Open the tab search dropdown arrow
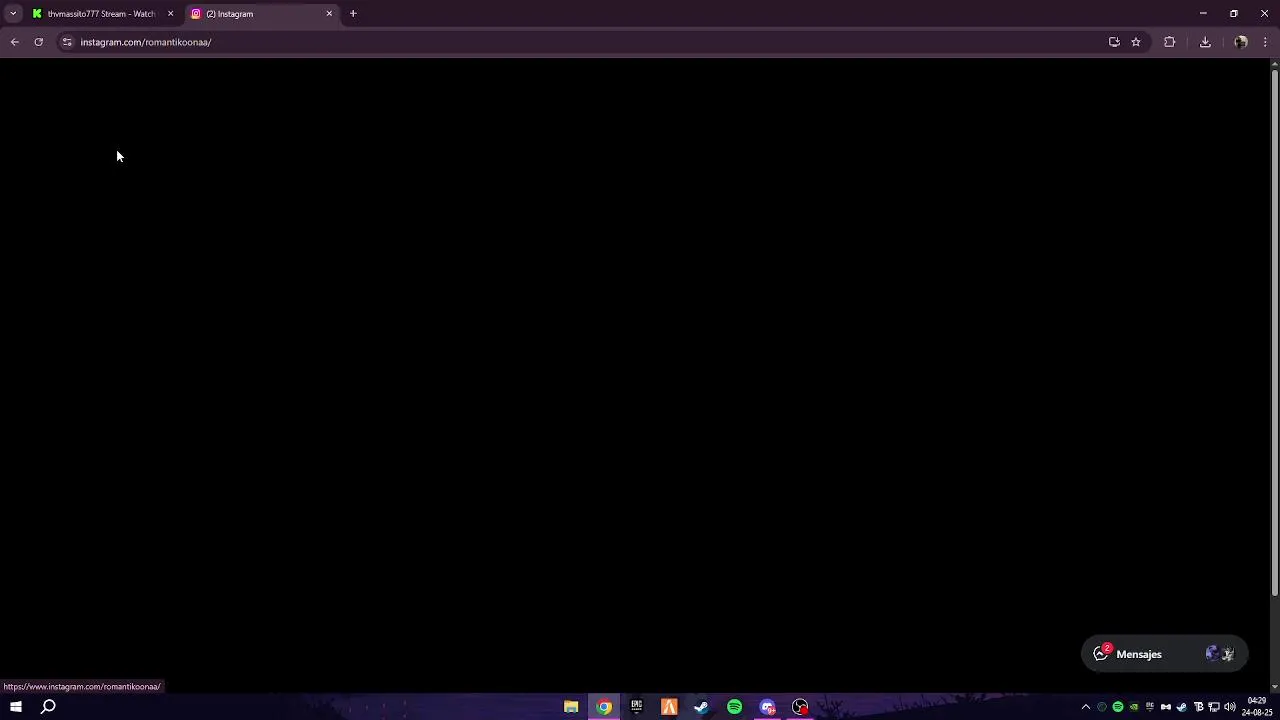 point(13,14)
